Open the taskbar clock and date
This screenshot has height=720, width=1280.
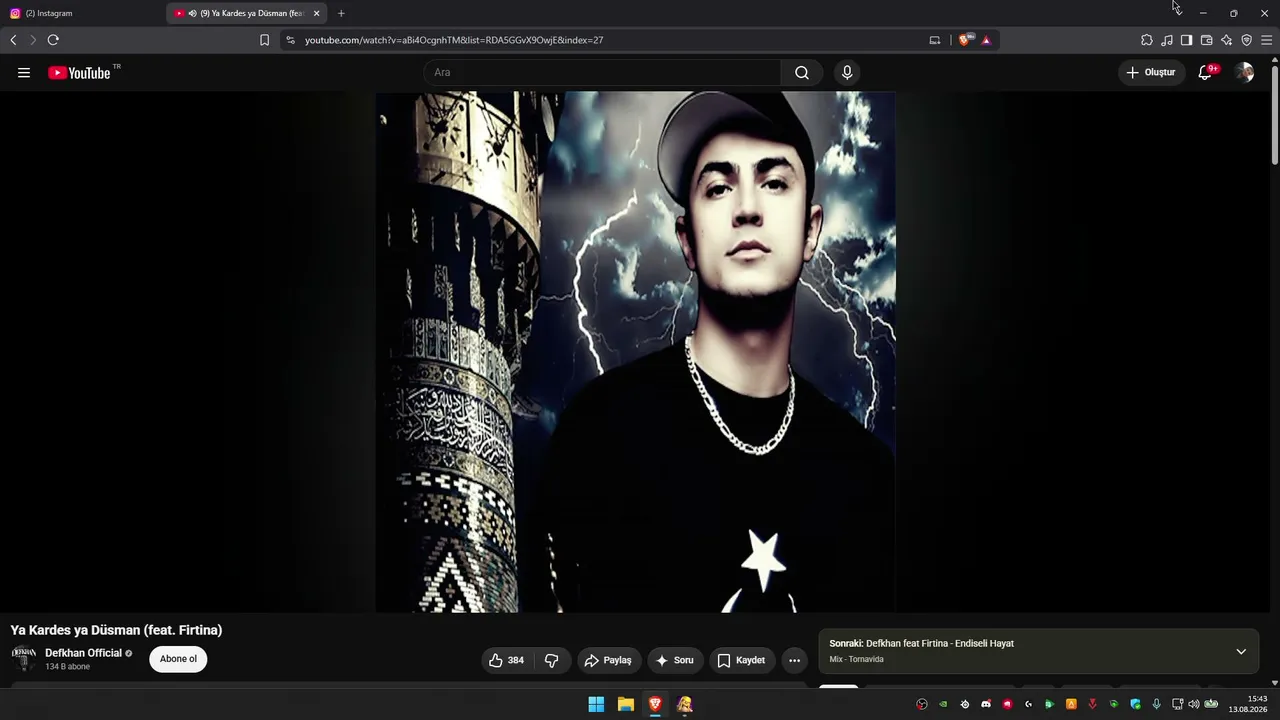1250,704
